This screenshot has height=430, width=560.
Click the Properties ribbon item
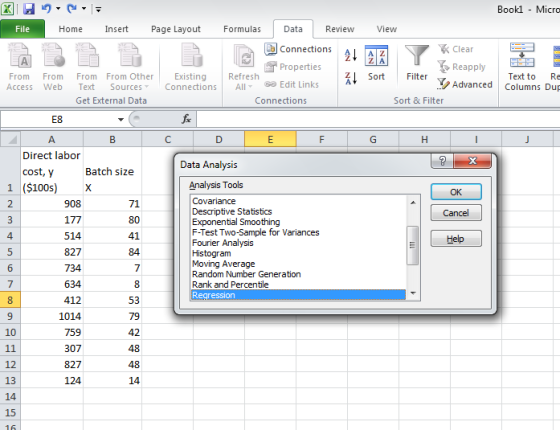coord(293,67)
